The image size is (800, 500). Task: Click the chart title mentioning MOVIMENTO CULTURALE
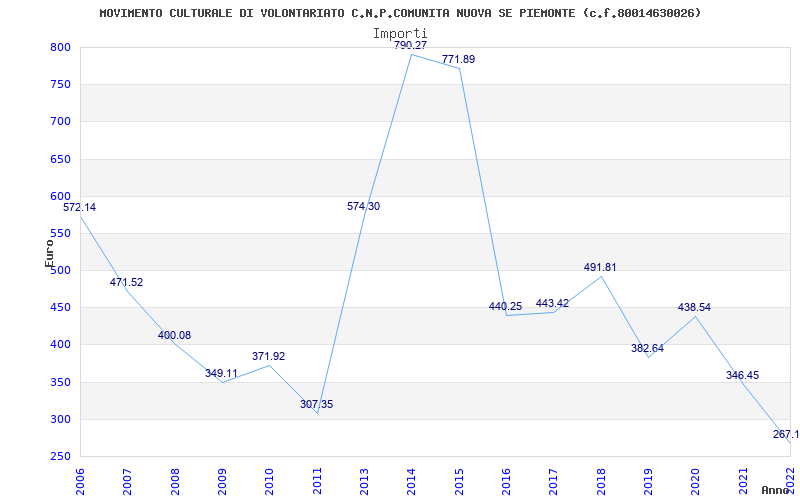pos(401,13)
